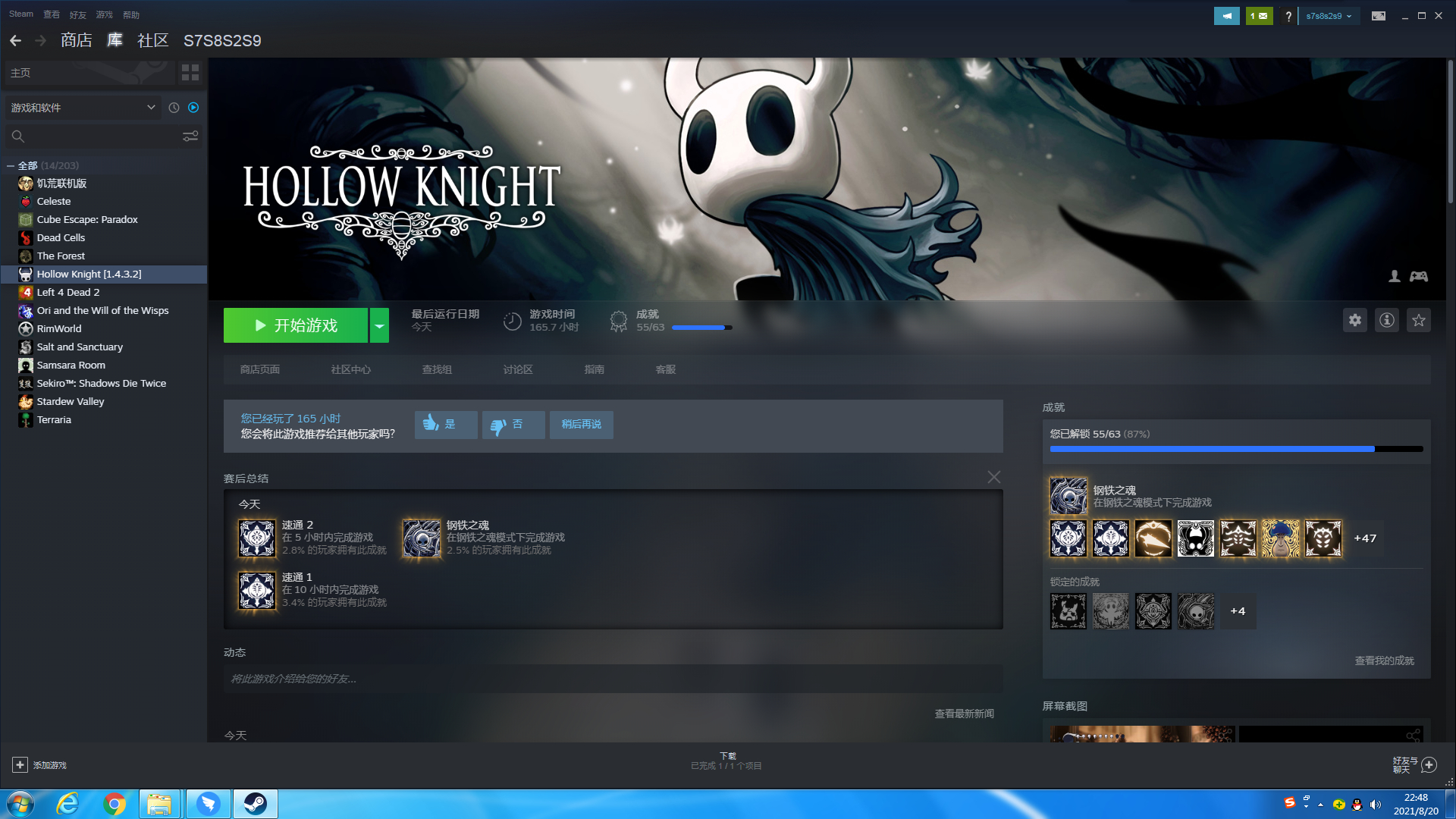This screenshot has width=1456, height=819.
Task: Collapse the All games list
Action: point(11,165)
